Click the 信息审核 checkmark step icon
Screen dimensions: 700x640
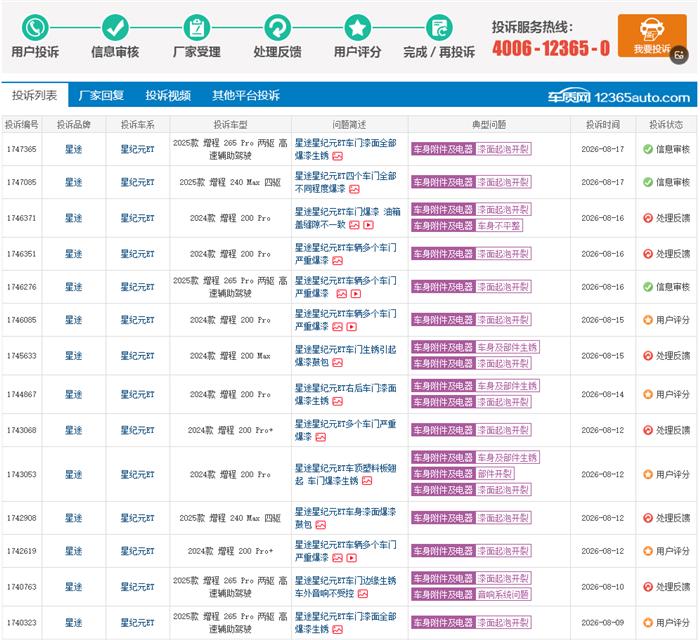[115, 28]
